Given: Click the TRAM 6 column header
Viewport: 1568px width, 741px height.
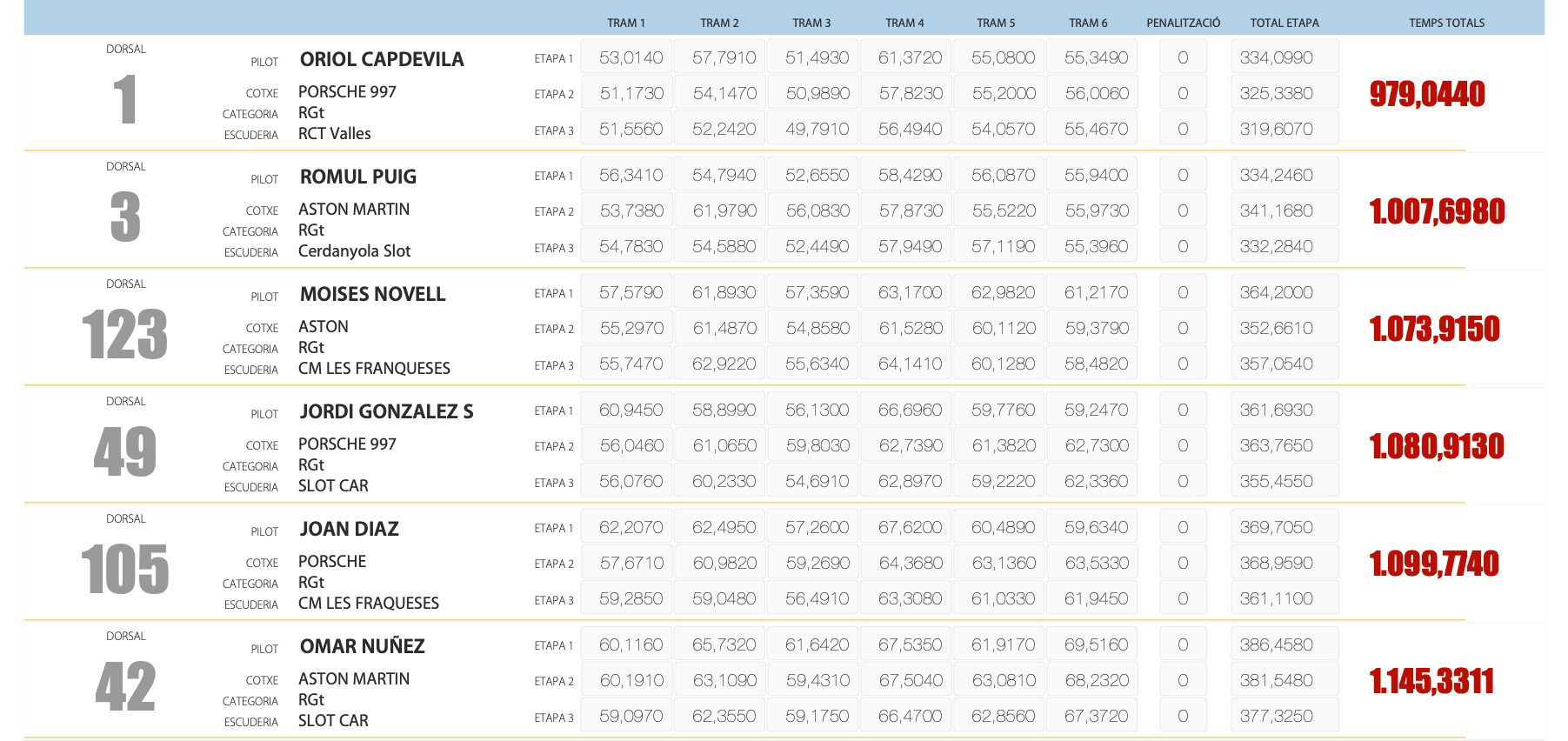Looking at the screenshot, I should [1088, 23].
